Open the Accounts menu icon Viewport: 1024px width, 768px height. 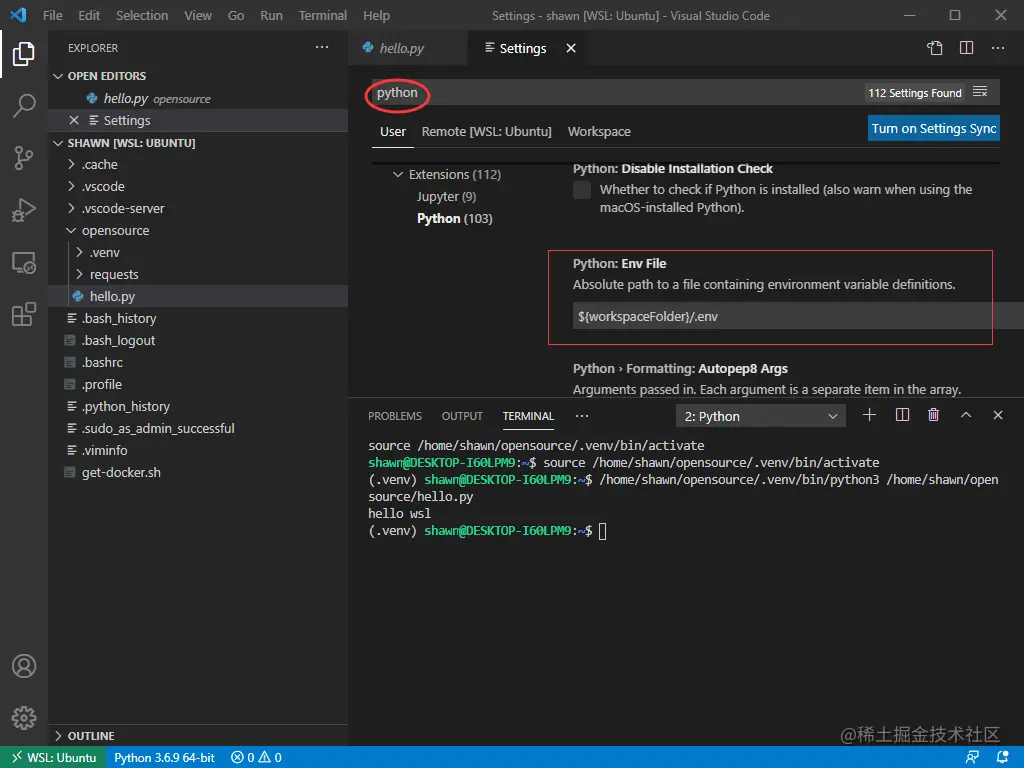click(24, 666)
